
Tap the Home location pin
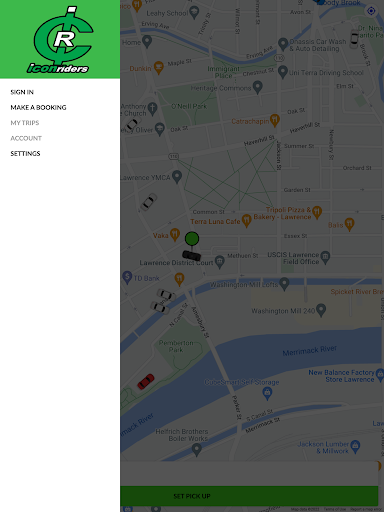coord(147,42)
